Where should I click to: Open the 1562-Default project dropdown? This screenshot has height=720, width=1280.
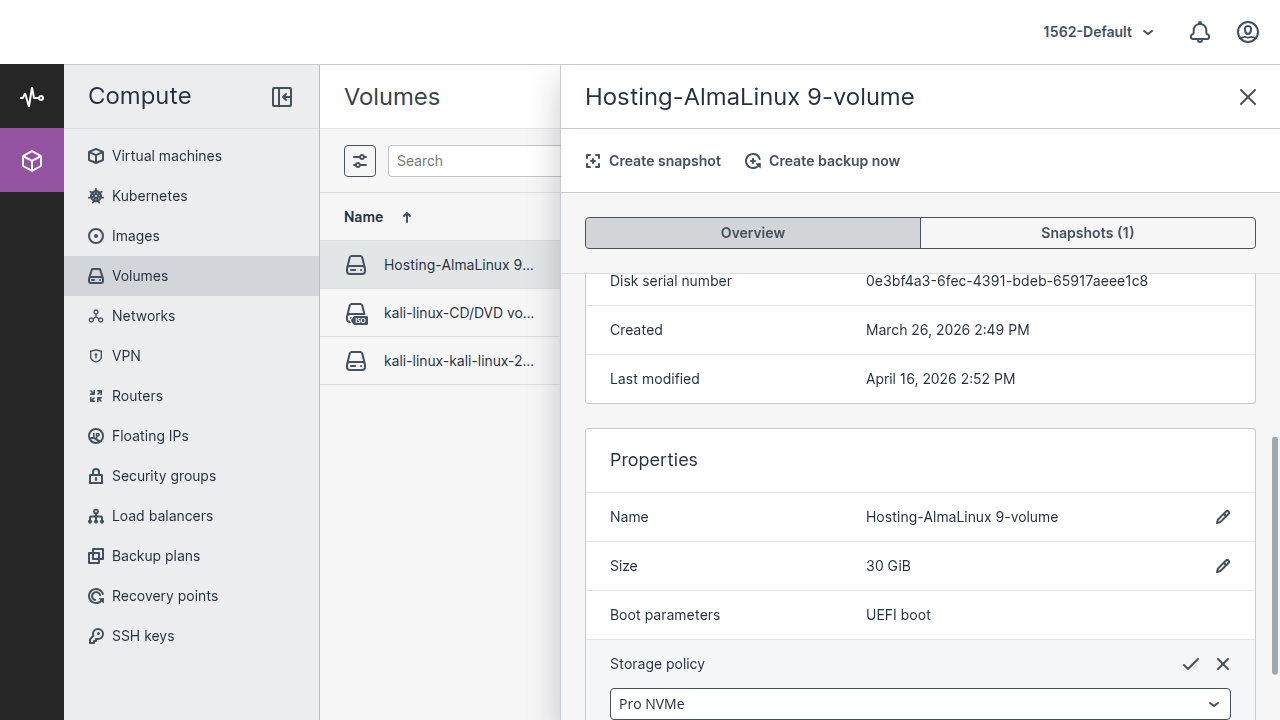click(x=1099, y=32)
